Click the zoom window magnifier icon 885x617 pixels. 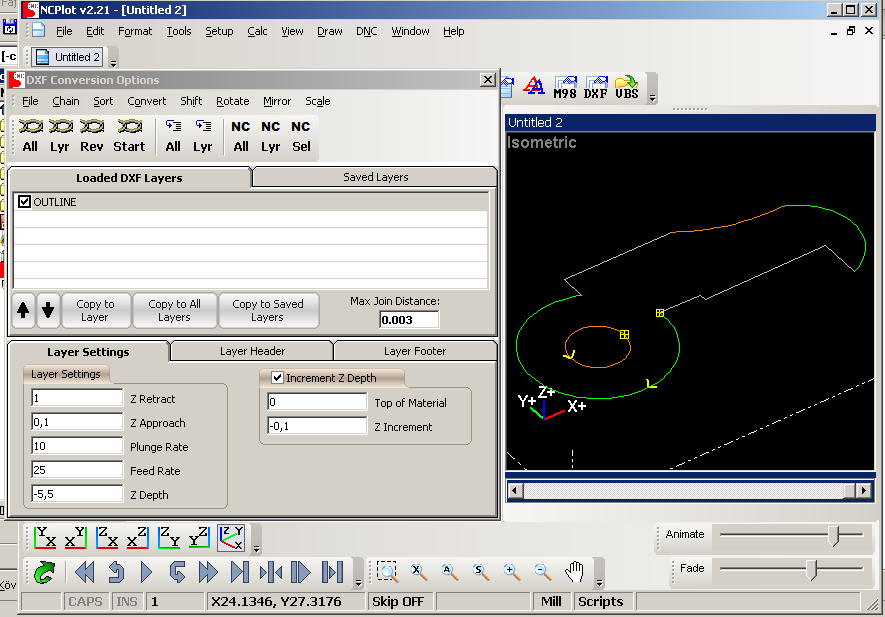click(387, 572)
